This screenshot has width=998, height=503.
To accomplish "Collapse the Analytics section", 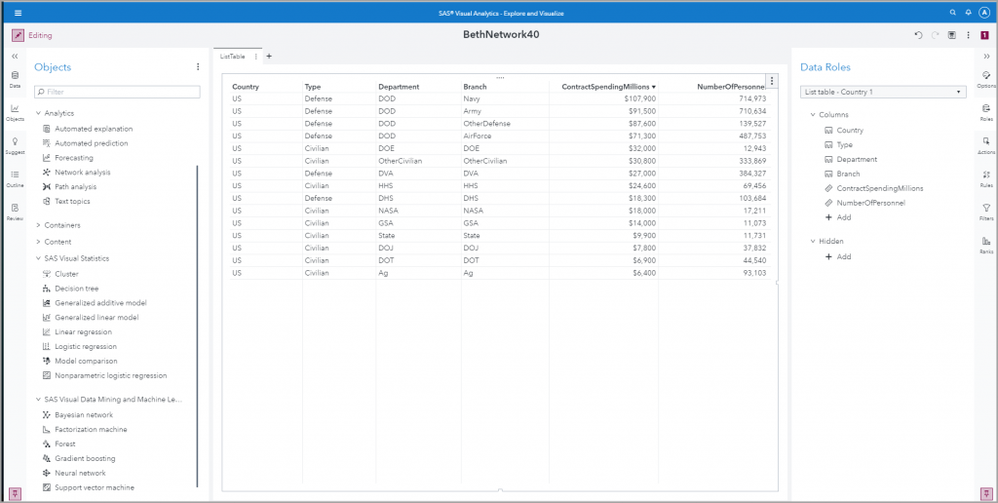I will click(39, 113).
